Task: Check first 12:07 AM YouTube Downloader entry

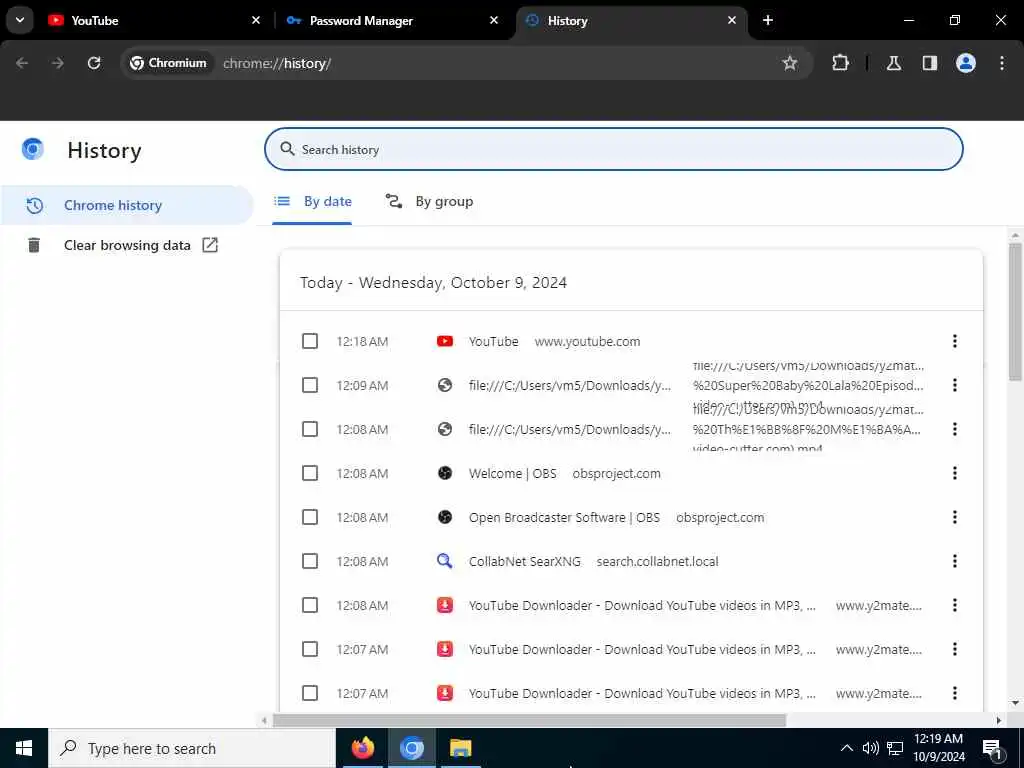Action: (x=310, y=649)
